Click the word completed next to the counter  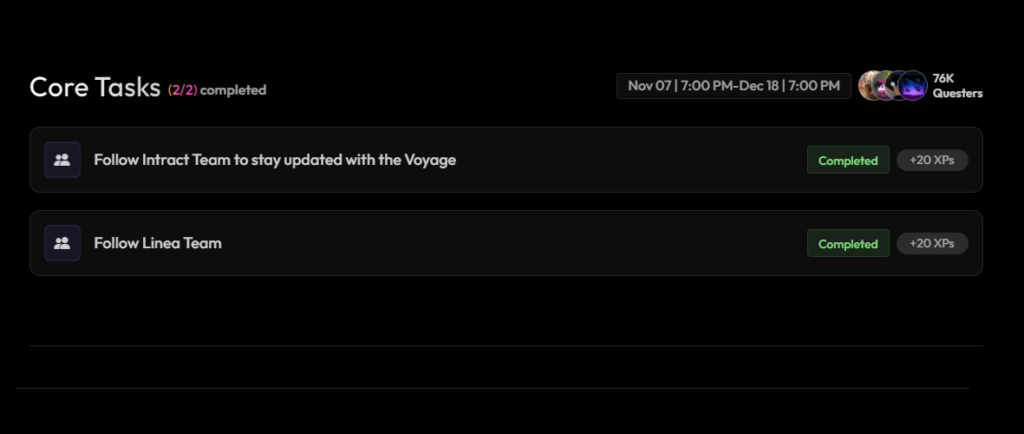(233, 90)
